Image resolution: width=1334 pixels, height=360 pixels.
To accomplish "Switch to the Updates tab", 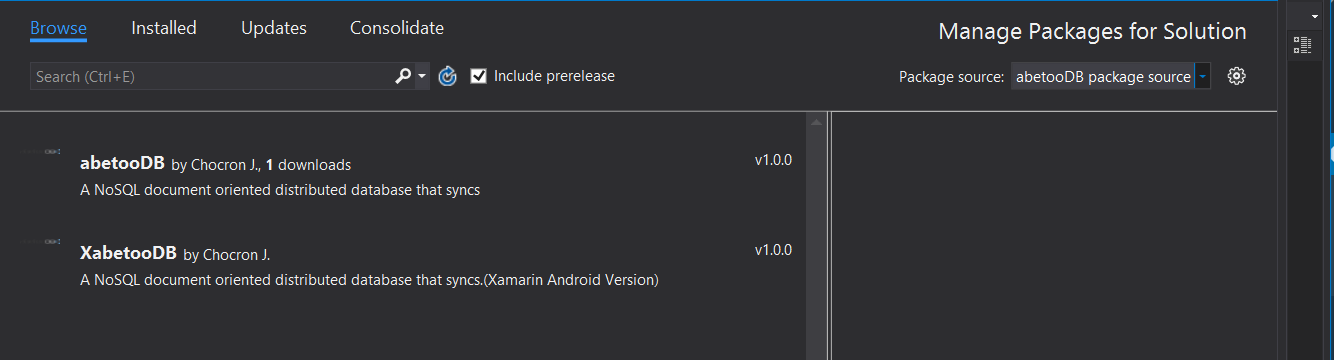I will coord(274,28).
